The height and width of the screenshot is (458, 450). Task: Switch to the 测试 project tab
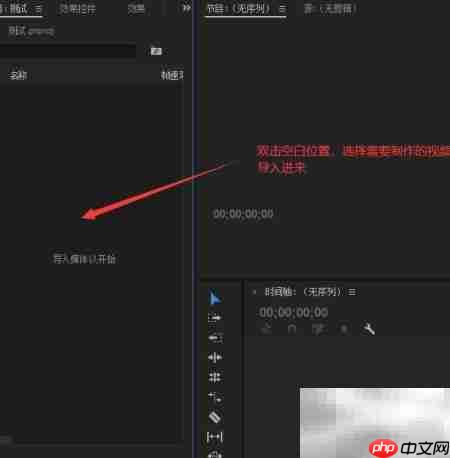15,9
